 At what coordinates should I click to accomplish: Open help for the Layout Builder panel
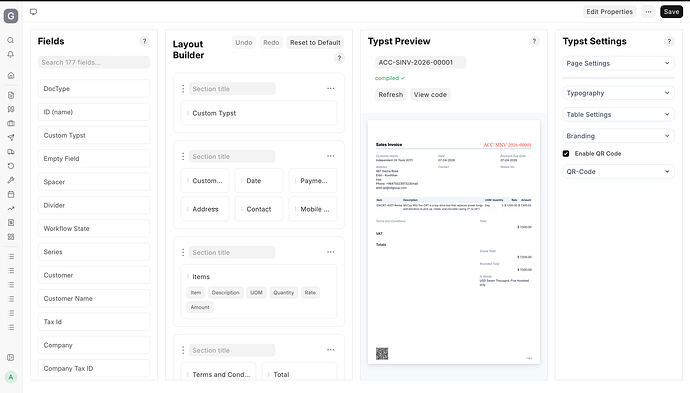pos(339,58)
